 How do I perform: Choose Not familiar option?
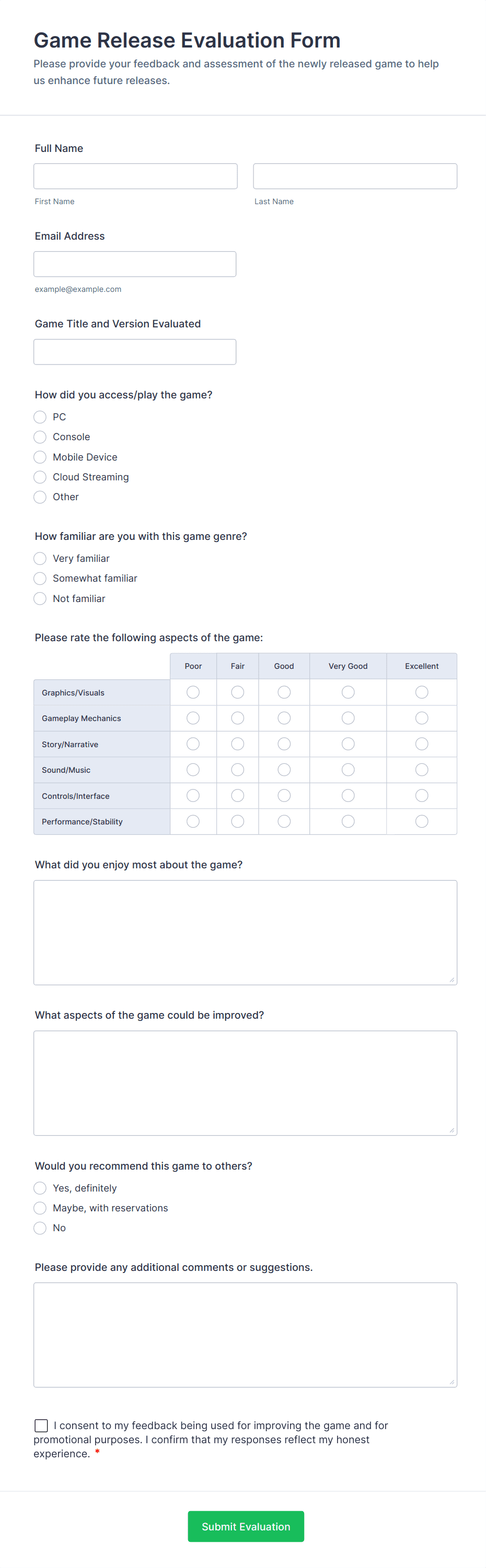click(x=40, y=598)
